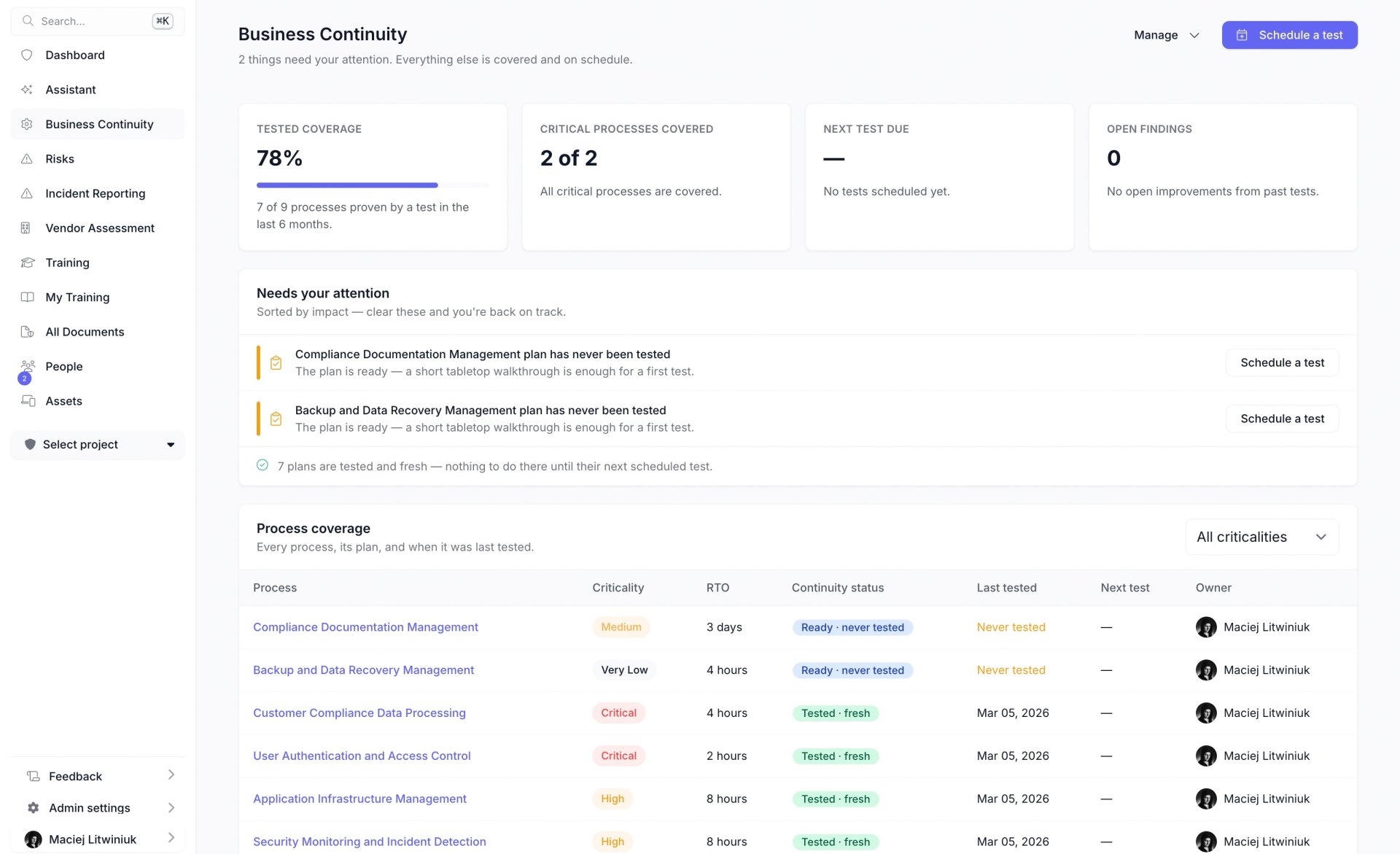Click the search input field

[98, 21]
